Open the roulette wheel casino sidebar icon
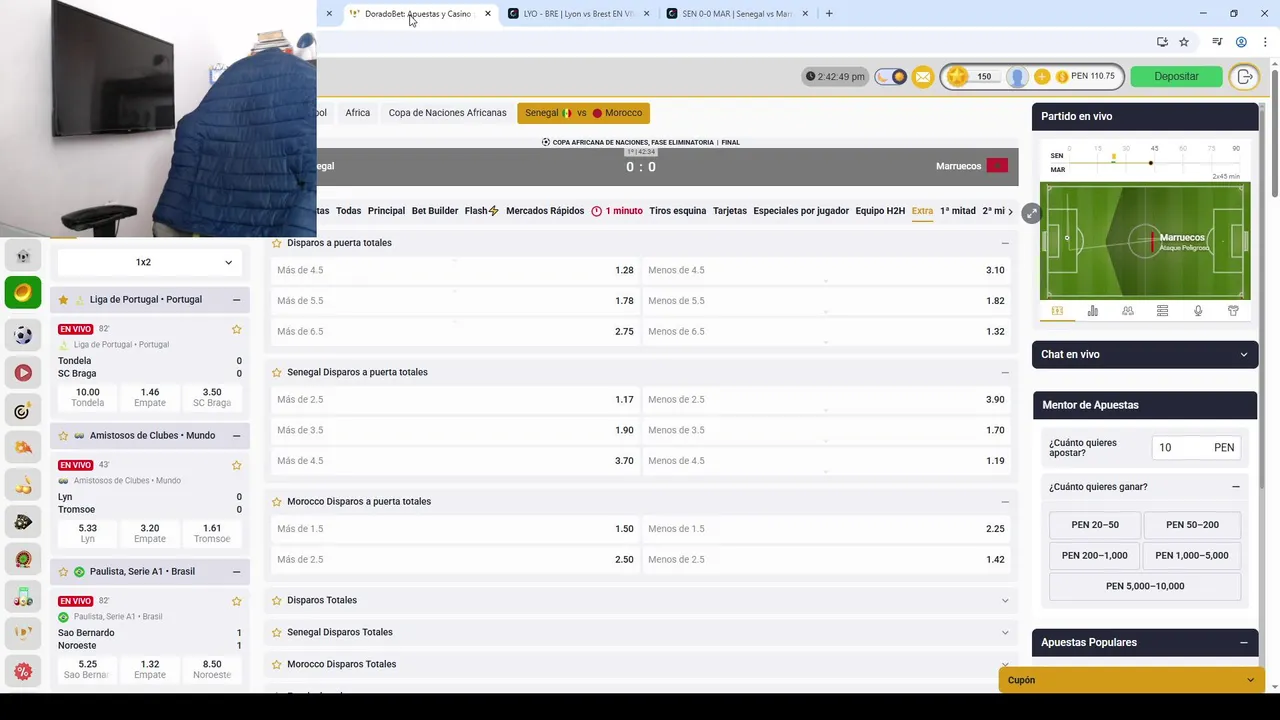The width and height of the screenshot is (1280, 720). tap(23, 559)
